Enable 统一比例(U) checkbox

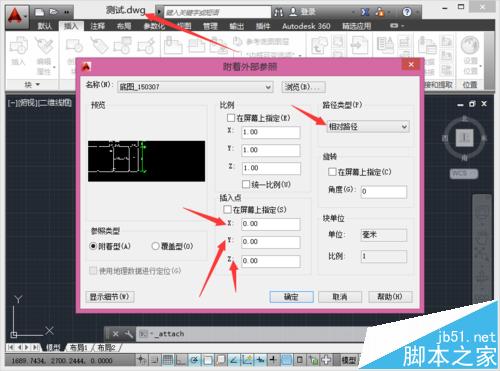(x=246, y=184)
